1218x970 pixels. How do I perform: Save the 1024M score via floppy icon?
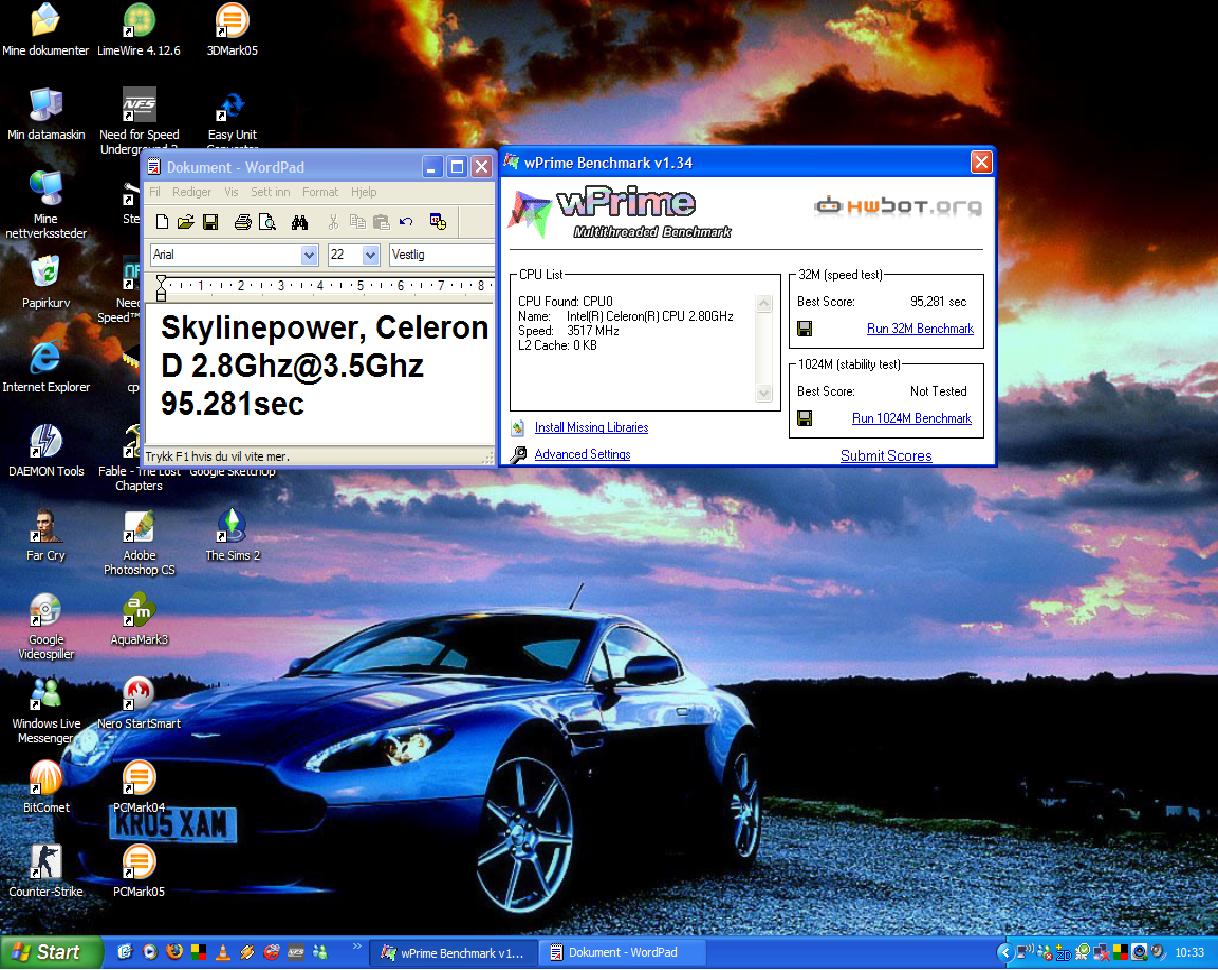coord(805,418)
